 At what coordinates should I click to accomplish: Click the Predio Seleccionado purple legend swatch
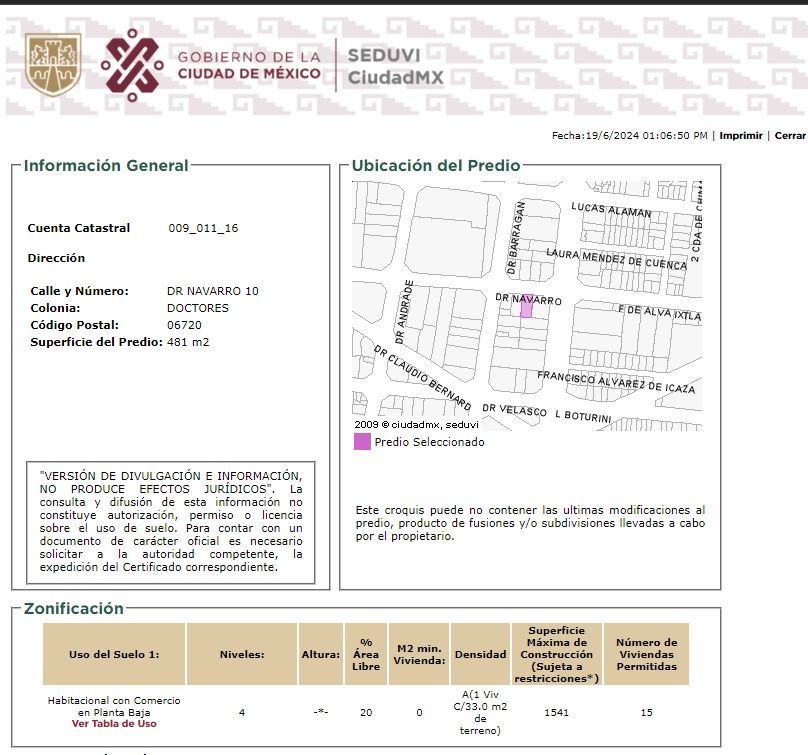click(362, 442)
